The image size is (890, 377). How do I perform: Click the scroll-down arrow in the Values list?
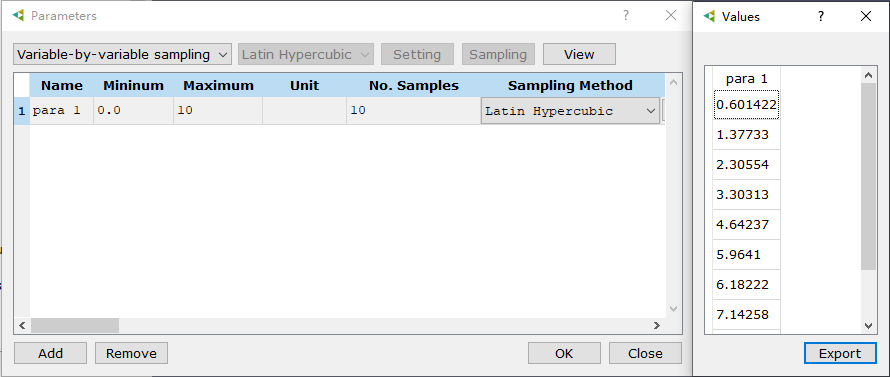[868, 325]
